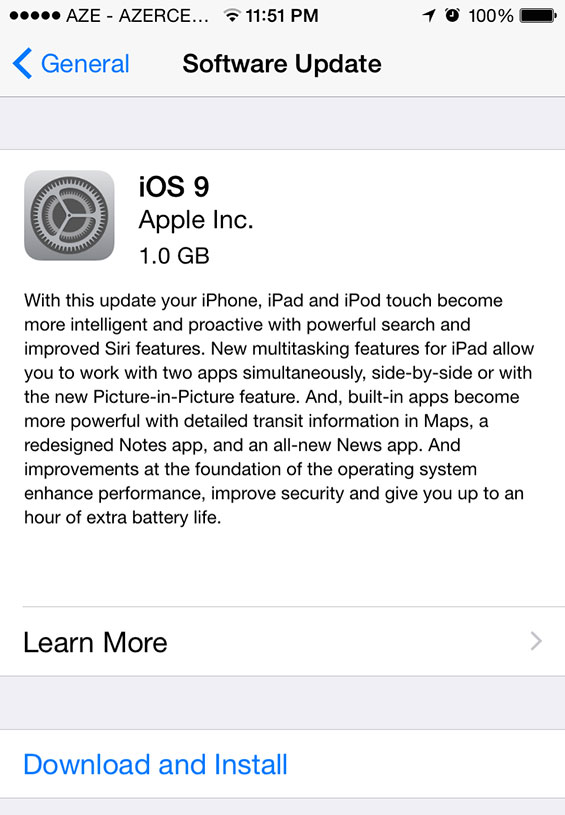Tap the location services arrow icon
The image size is (565, 815).
coord(429,16)
